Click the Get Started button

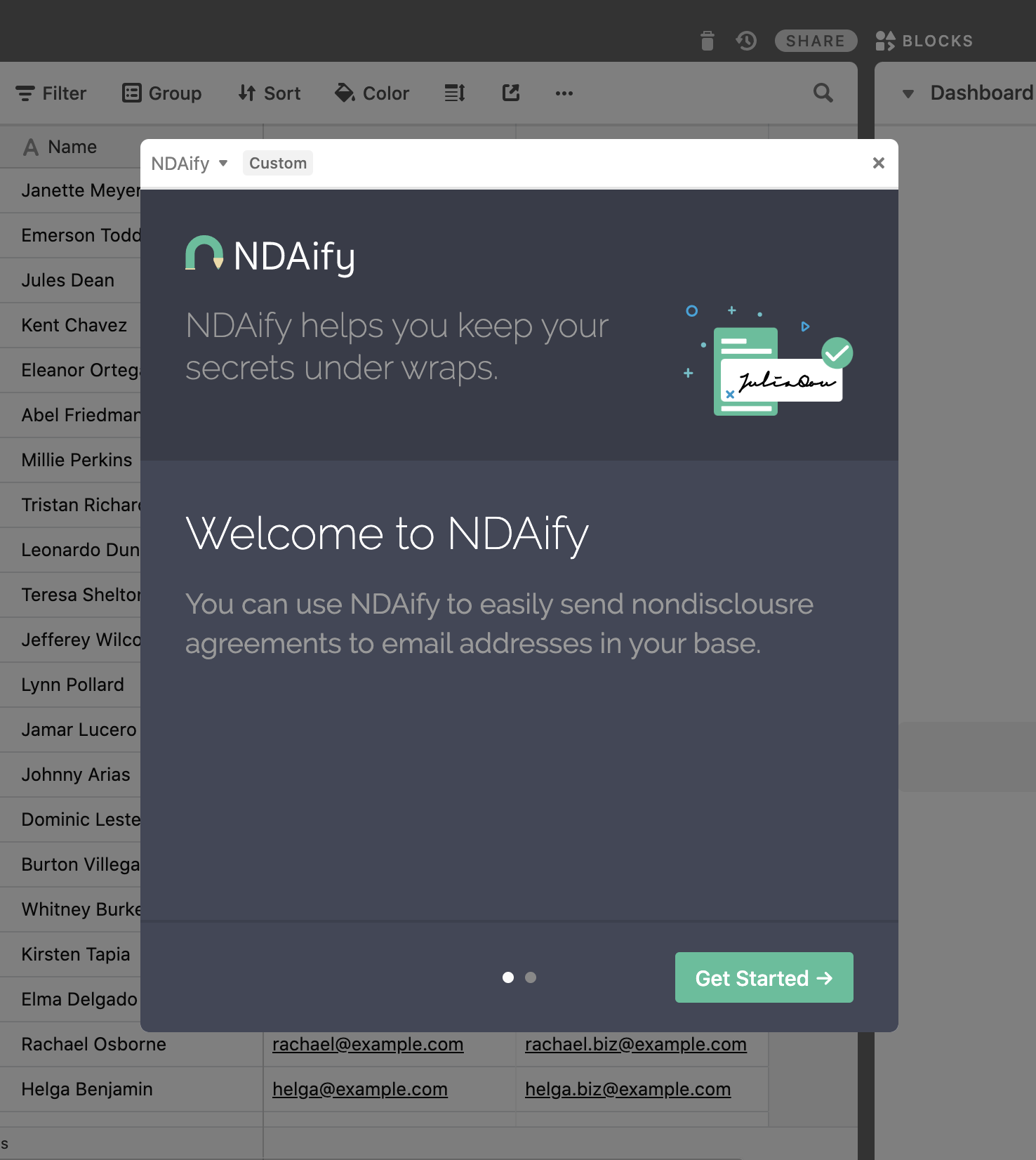click(x=764, y=977)
